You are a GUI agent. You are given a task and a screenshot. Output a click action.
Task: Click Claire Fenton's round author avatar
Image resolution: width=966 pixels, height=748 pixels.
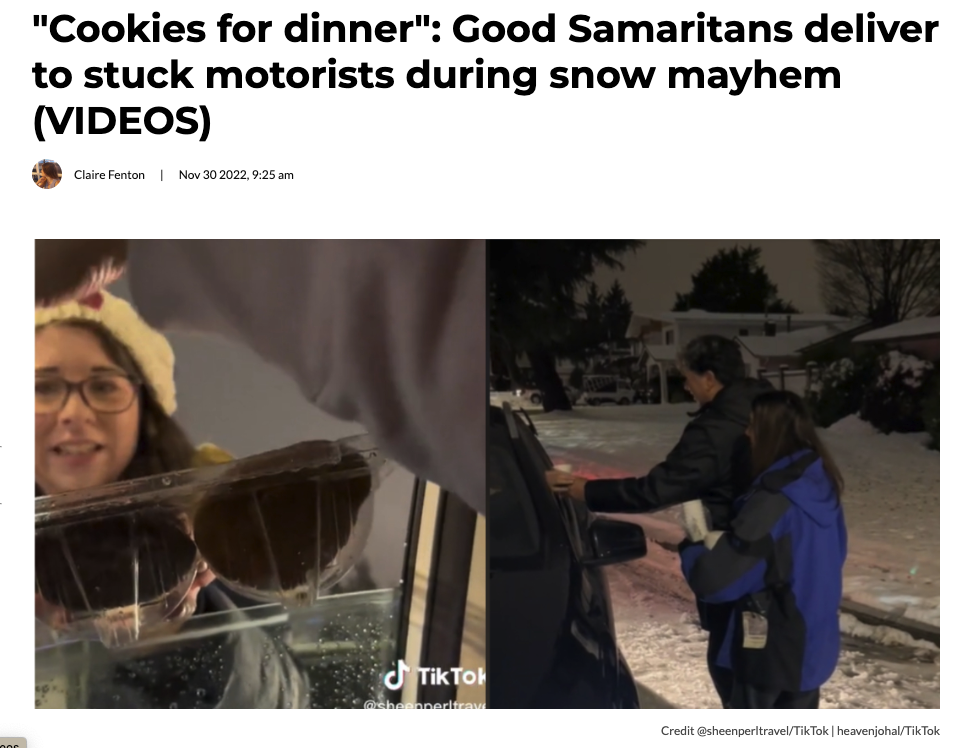pyautogui.click(x=47, y=174)
